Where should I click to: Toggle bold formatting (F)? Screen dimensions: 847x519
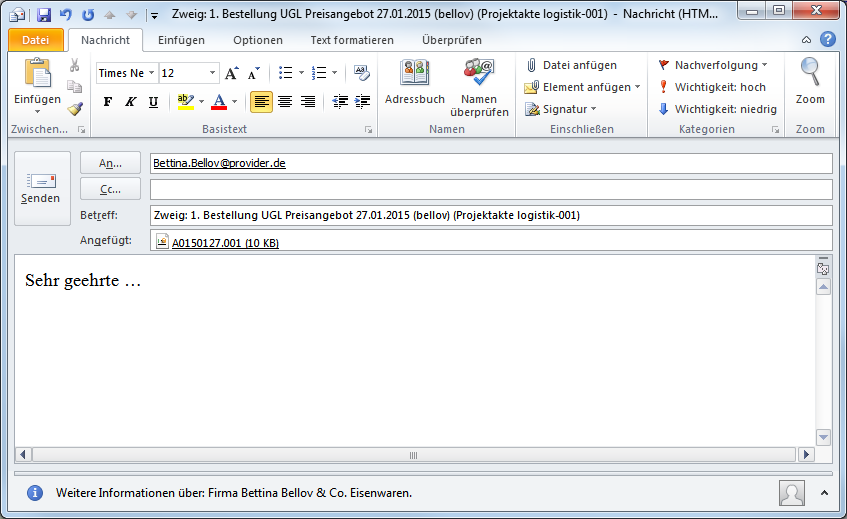(x=108, y=102)
